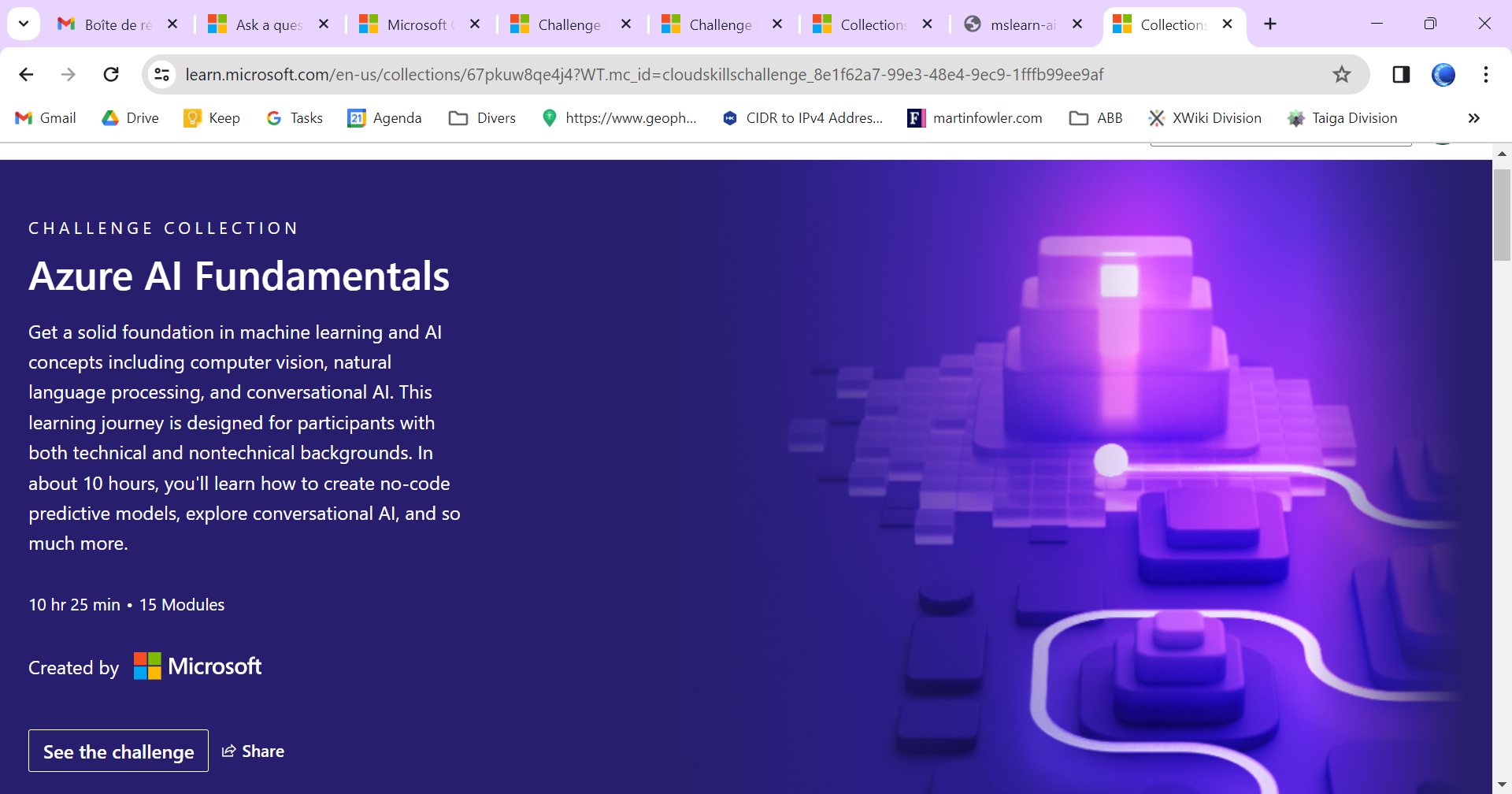The width and height of the screenshot is (1512, 794).
Task: Click the 15 Modules text
Action: (182, 605)
